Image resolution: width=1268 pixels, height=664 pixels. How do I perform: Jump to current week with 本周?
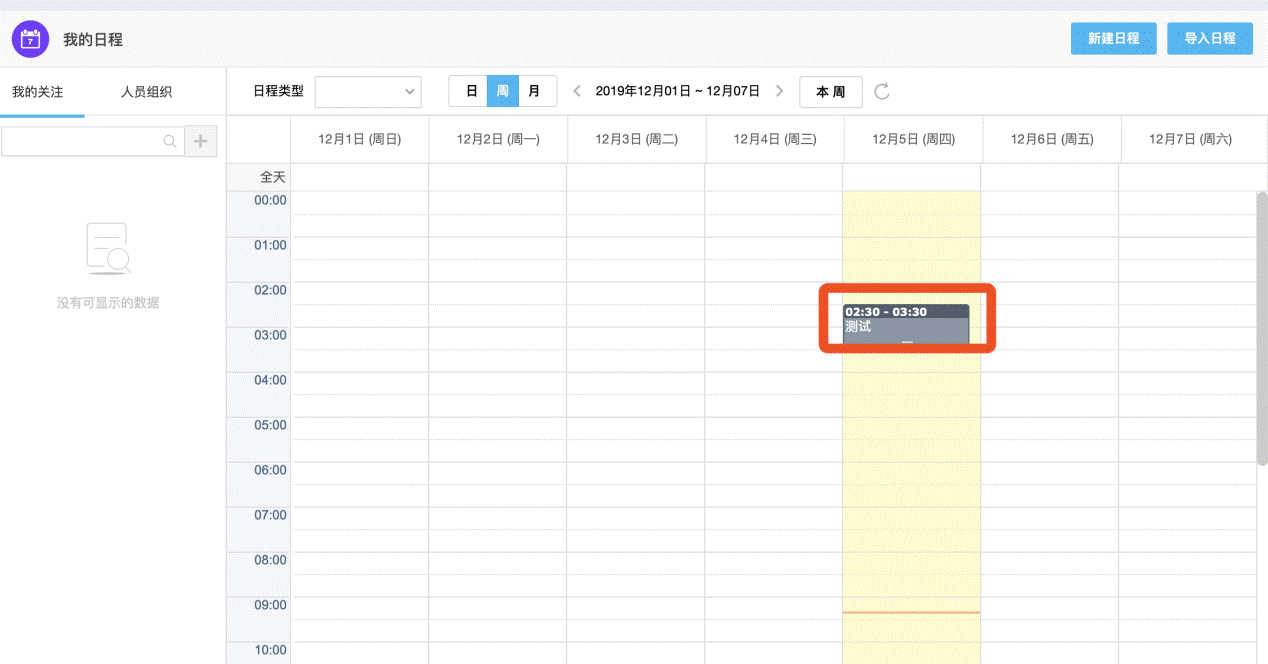[830, 92]
